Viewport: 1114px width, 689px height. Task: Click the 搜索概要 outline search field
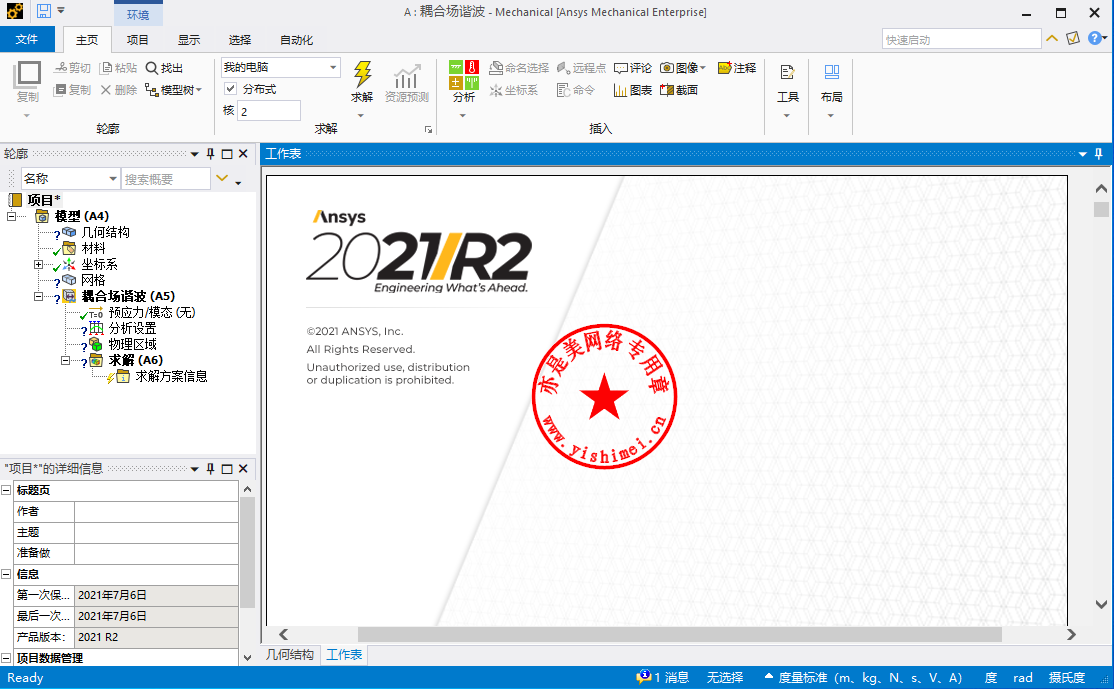click(x=166, y=179)
